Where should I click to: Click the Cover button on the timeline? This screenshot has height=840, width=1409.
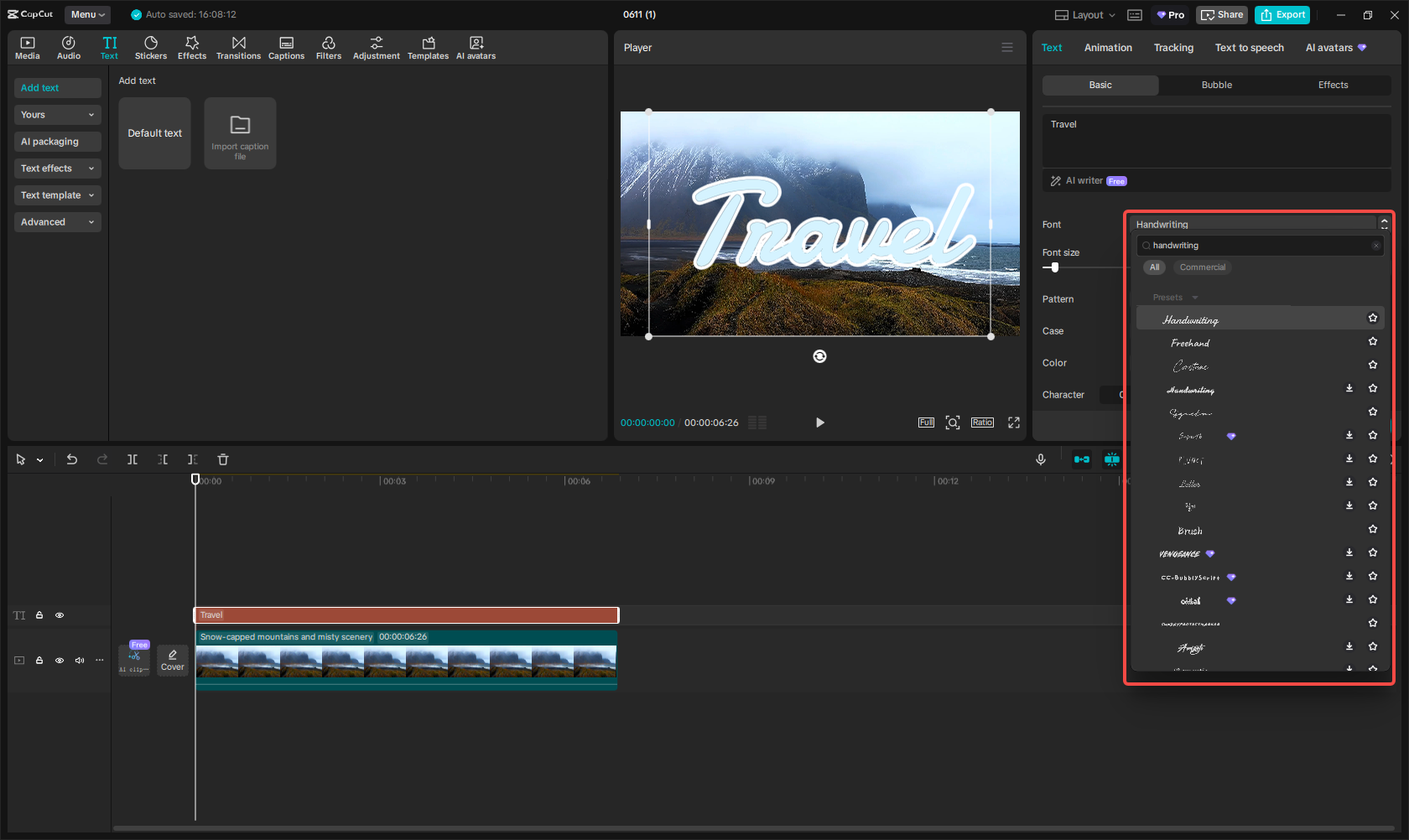coord(172,660)
